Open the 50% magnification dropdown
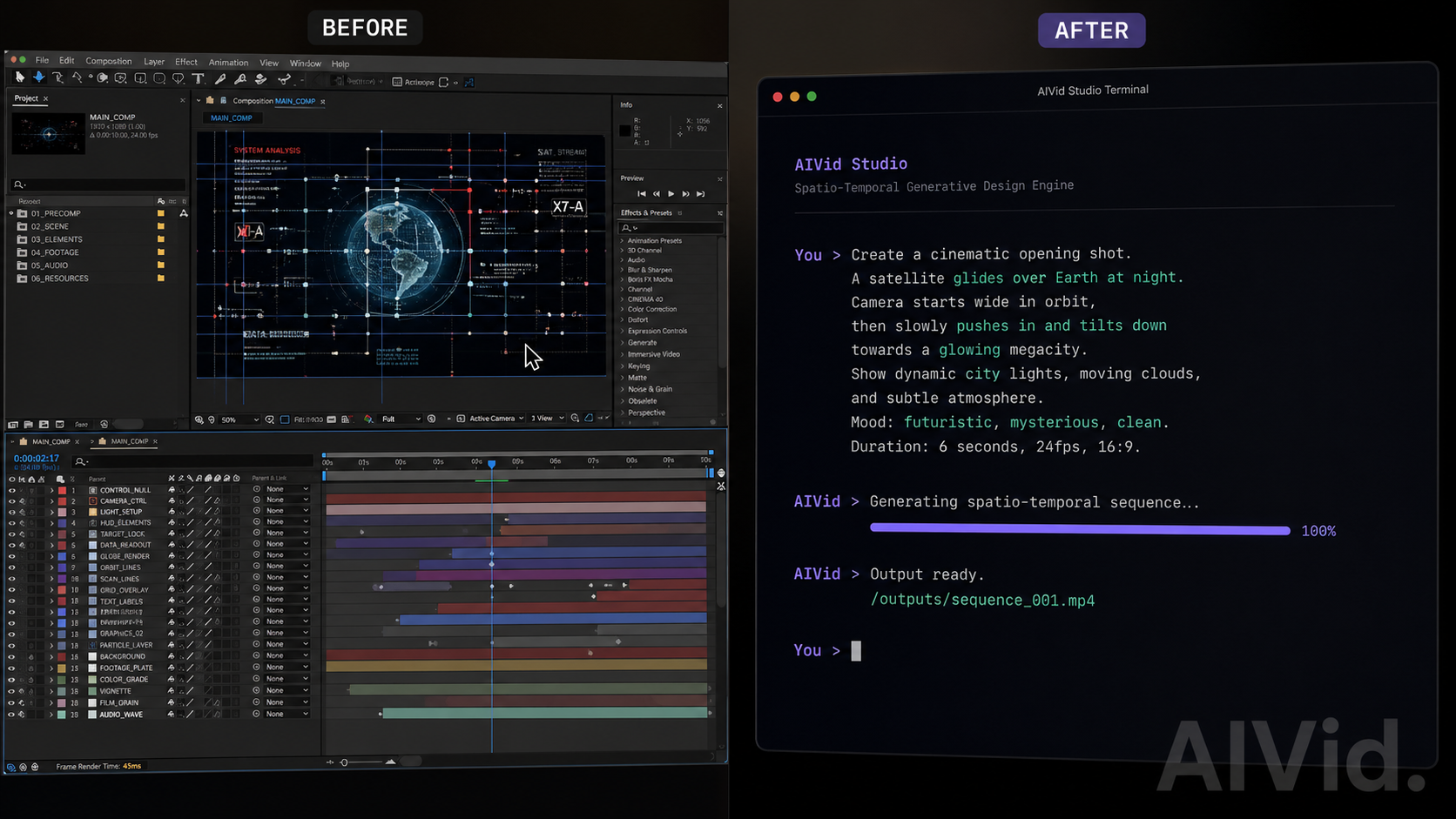Viewport: 1456px width, 819px height. click(x=240, y=420)
